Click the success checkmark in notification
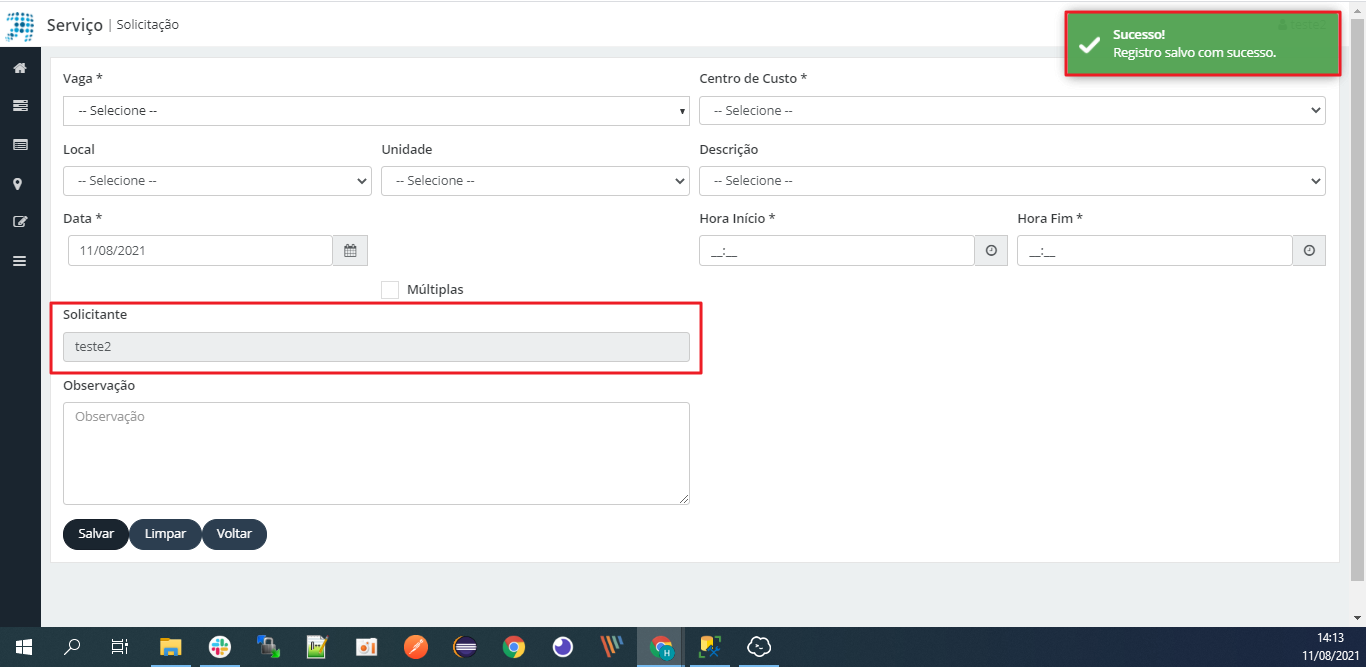The image size is (1366, 667). pyautogui.click(x=1089, y=44)
